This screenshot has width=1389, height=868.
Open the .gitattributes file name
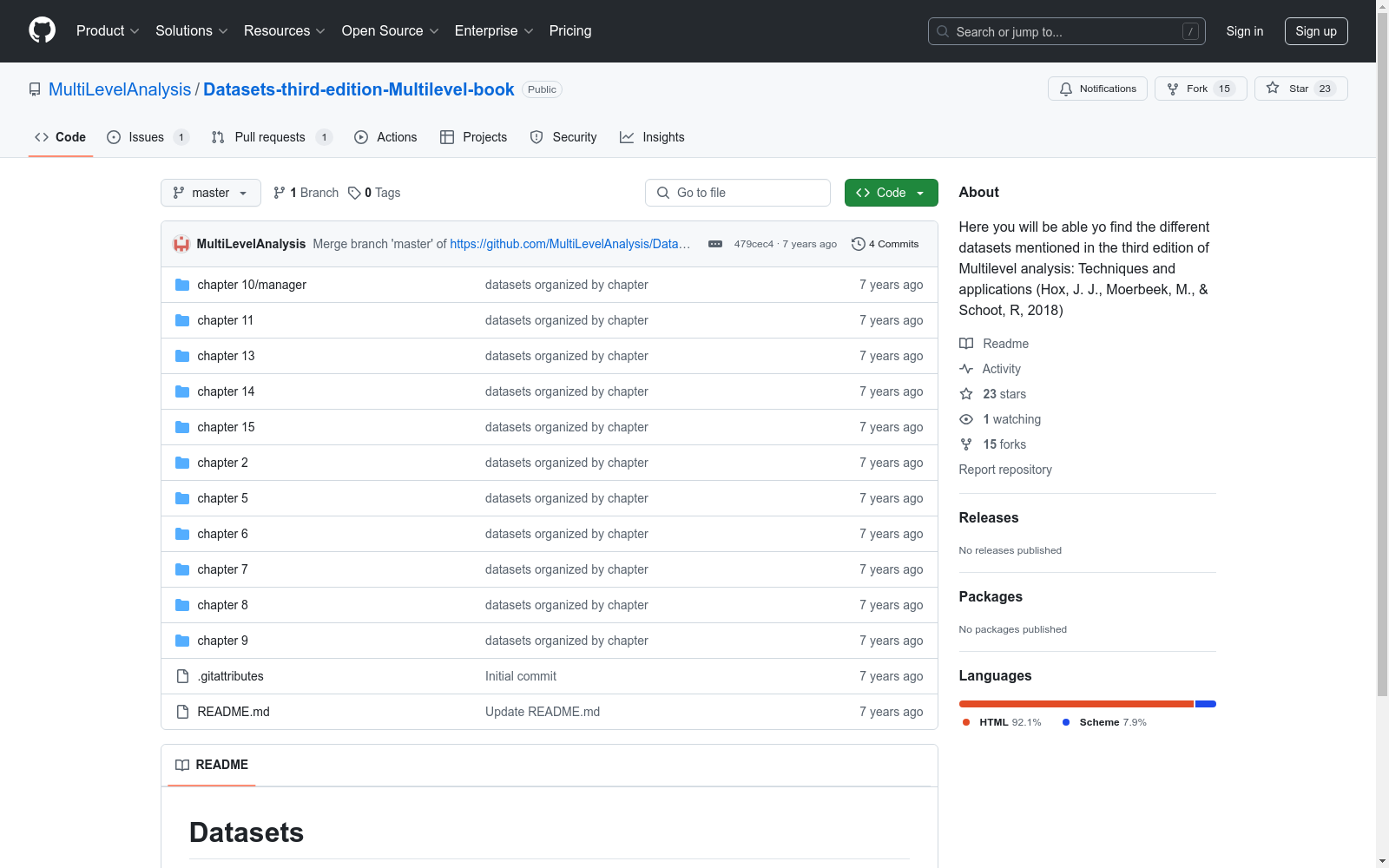230,676
